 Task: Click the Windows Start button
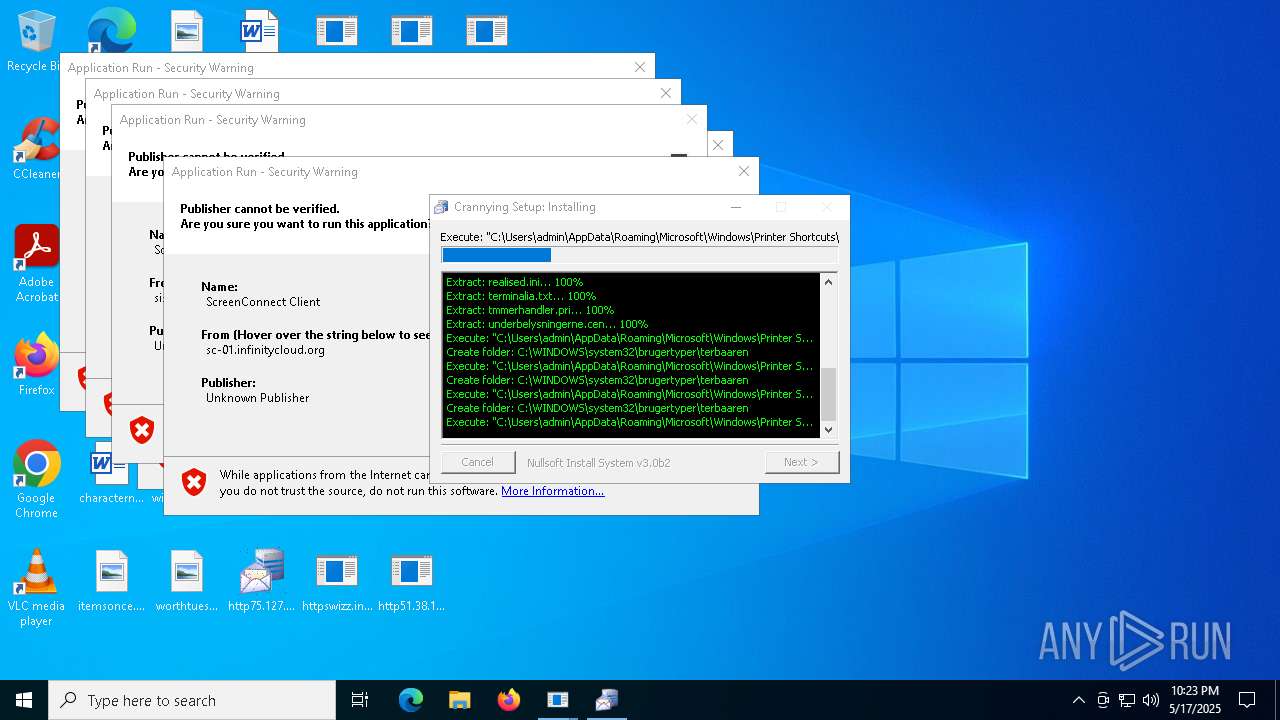(24, 700)
